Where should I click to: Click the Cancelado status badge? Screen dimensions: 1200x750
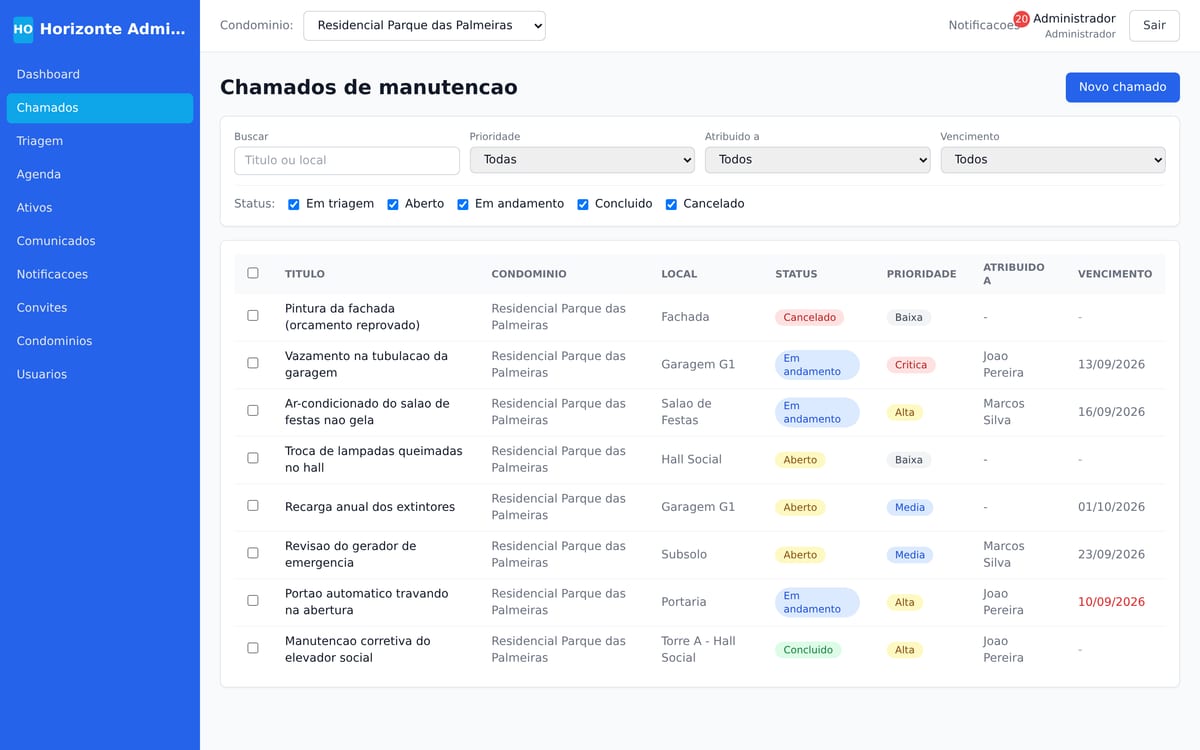coord(809,317)
